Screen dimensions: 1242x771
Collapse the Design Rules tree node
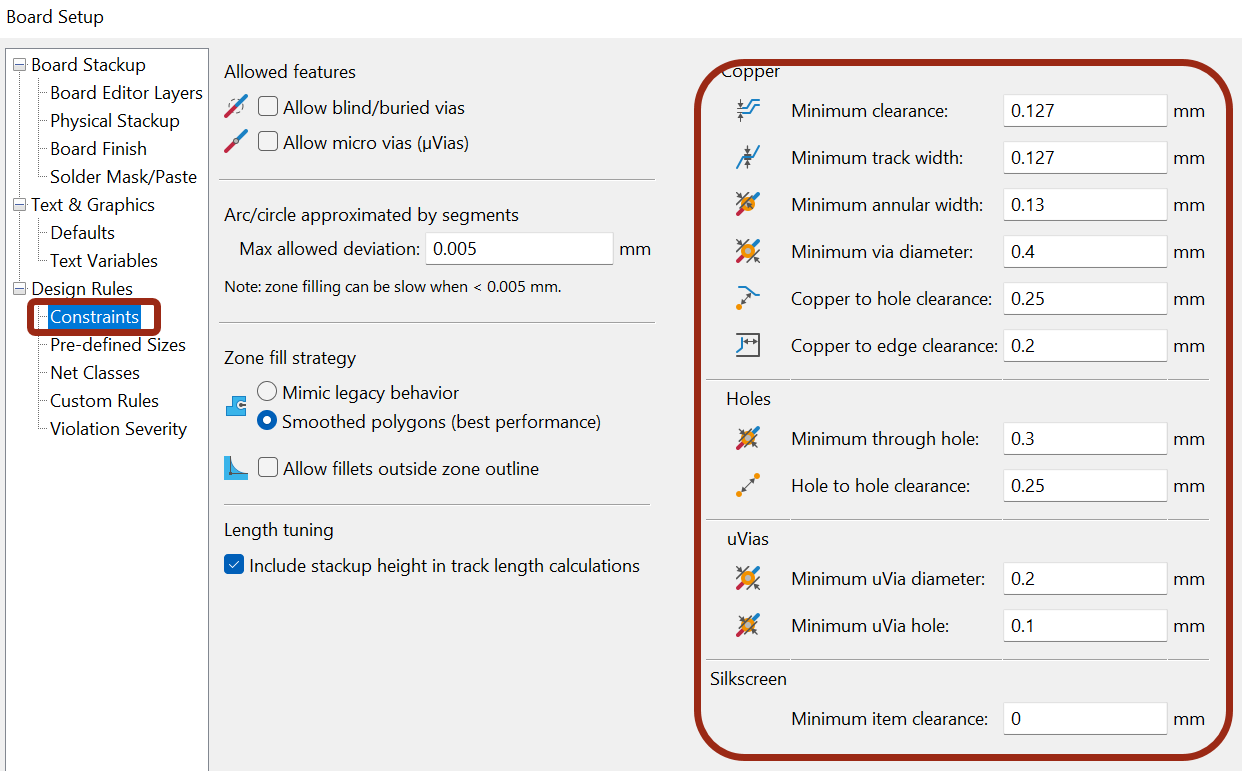(19, 289)
